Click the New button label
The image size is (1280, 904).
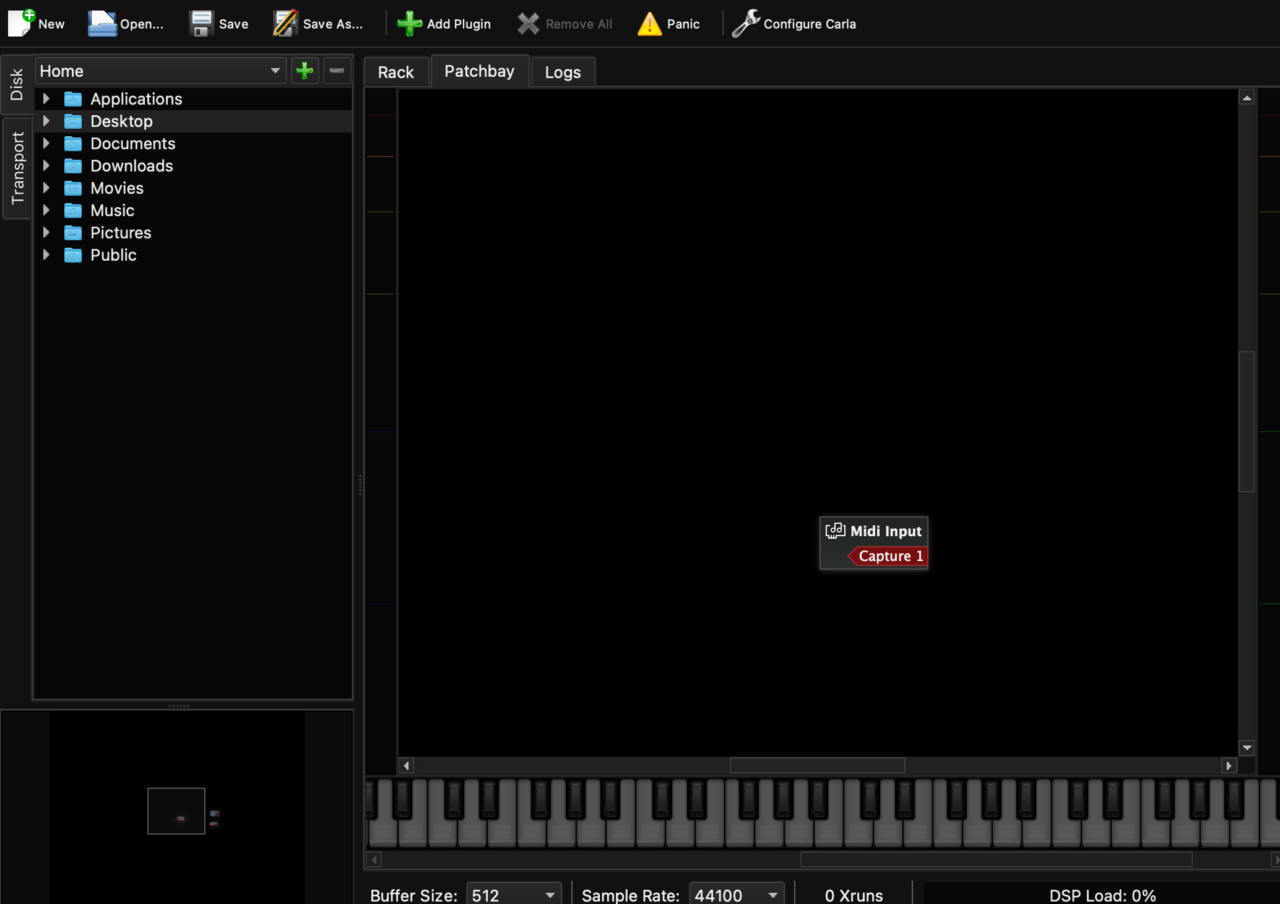pyautogui.click(x=51, y=24)
